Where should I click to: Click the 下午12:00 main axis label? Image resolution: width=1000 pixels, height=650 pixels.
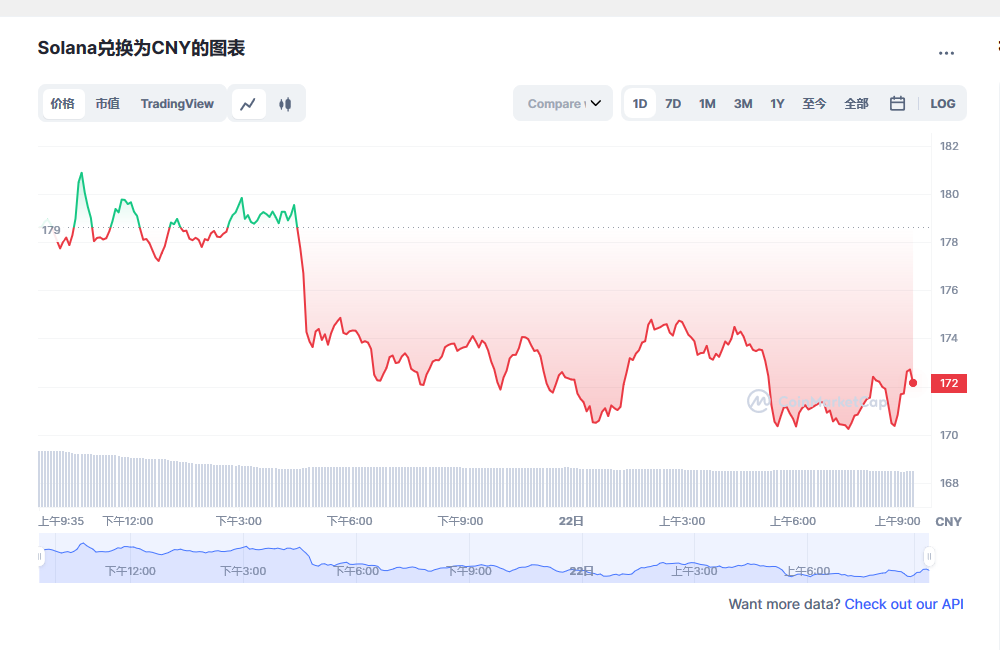128,521
